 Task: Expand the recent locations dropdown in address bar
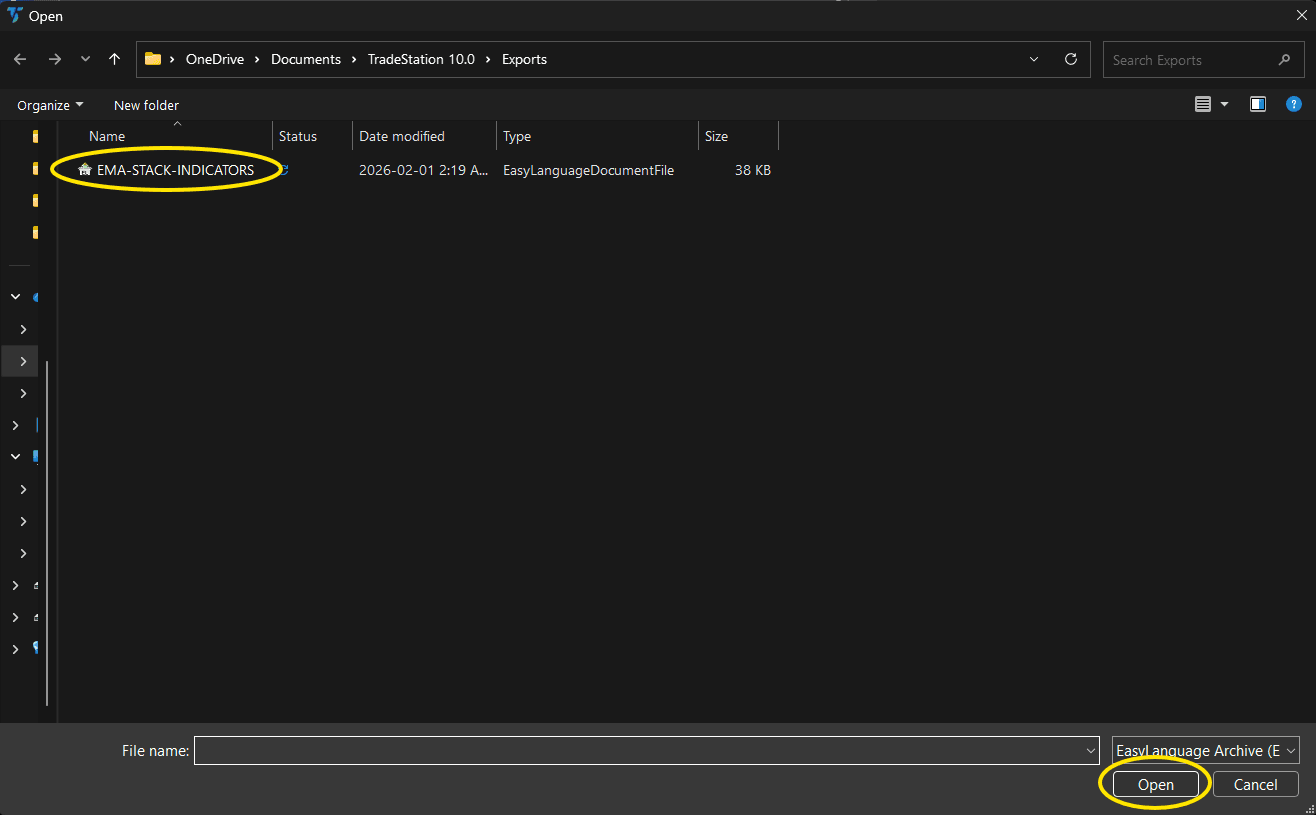click(x=1034, y=59)
